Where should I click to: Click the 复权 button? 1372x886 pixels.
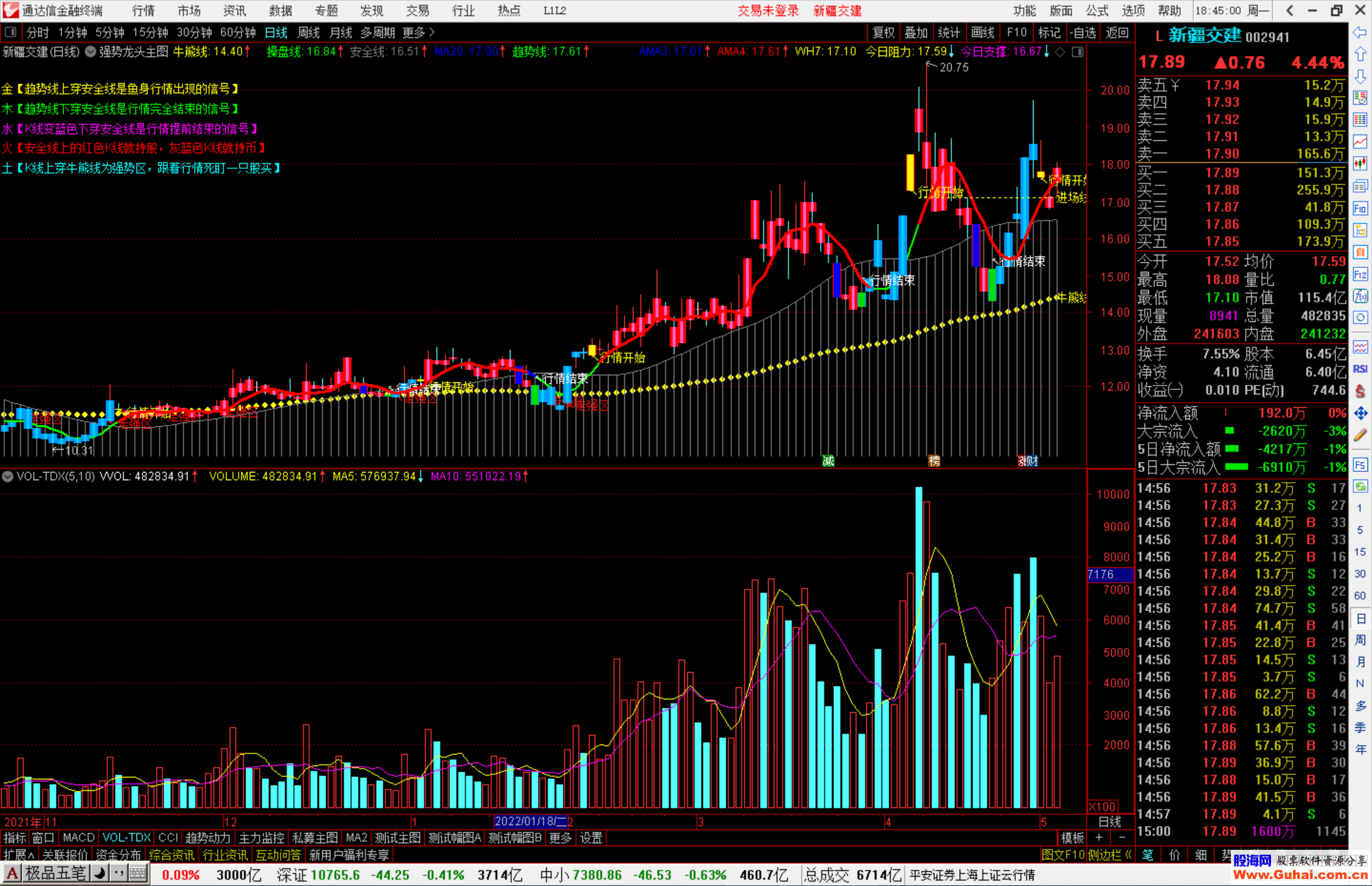pos(884,32)
